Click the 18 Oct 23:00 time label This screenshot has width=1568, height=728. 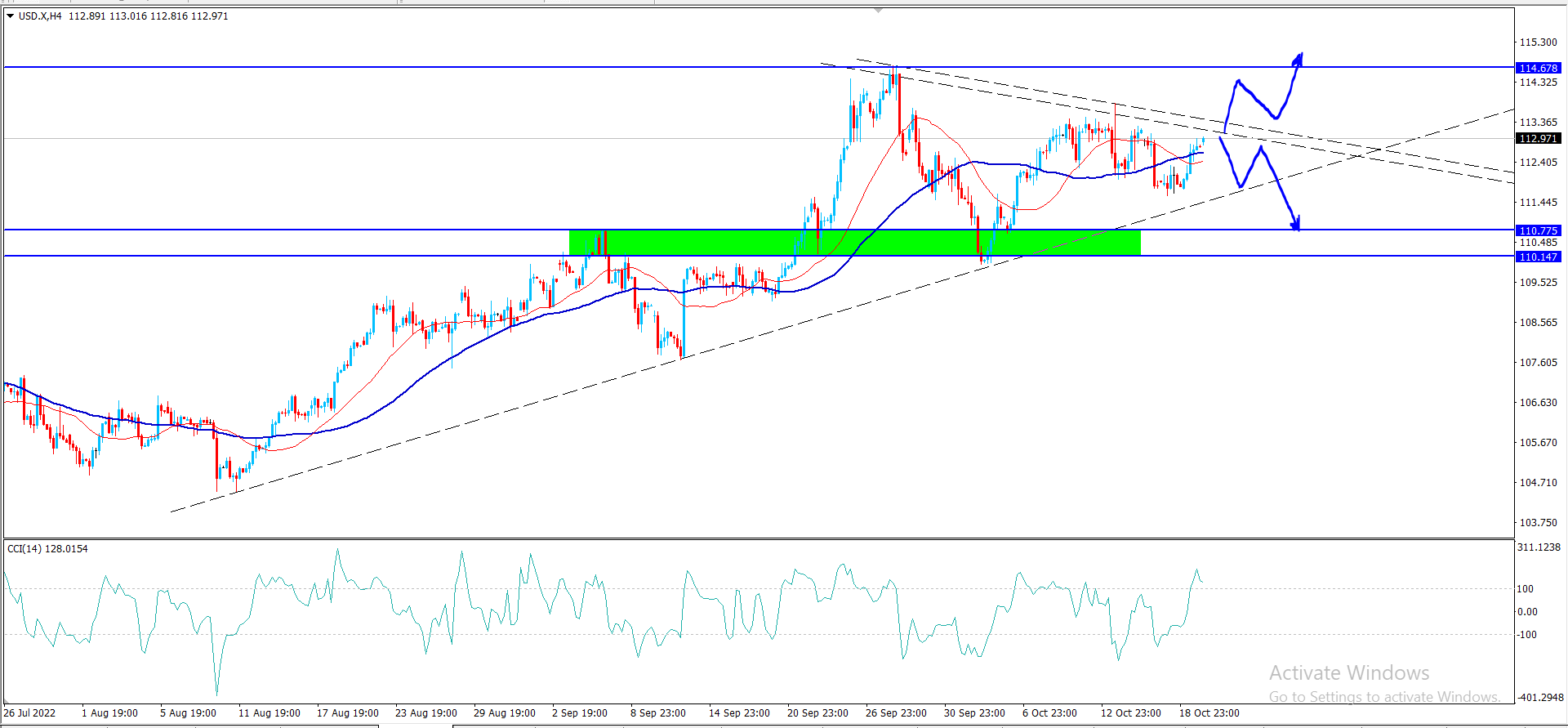(x=1209, y=712)
